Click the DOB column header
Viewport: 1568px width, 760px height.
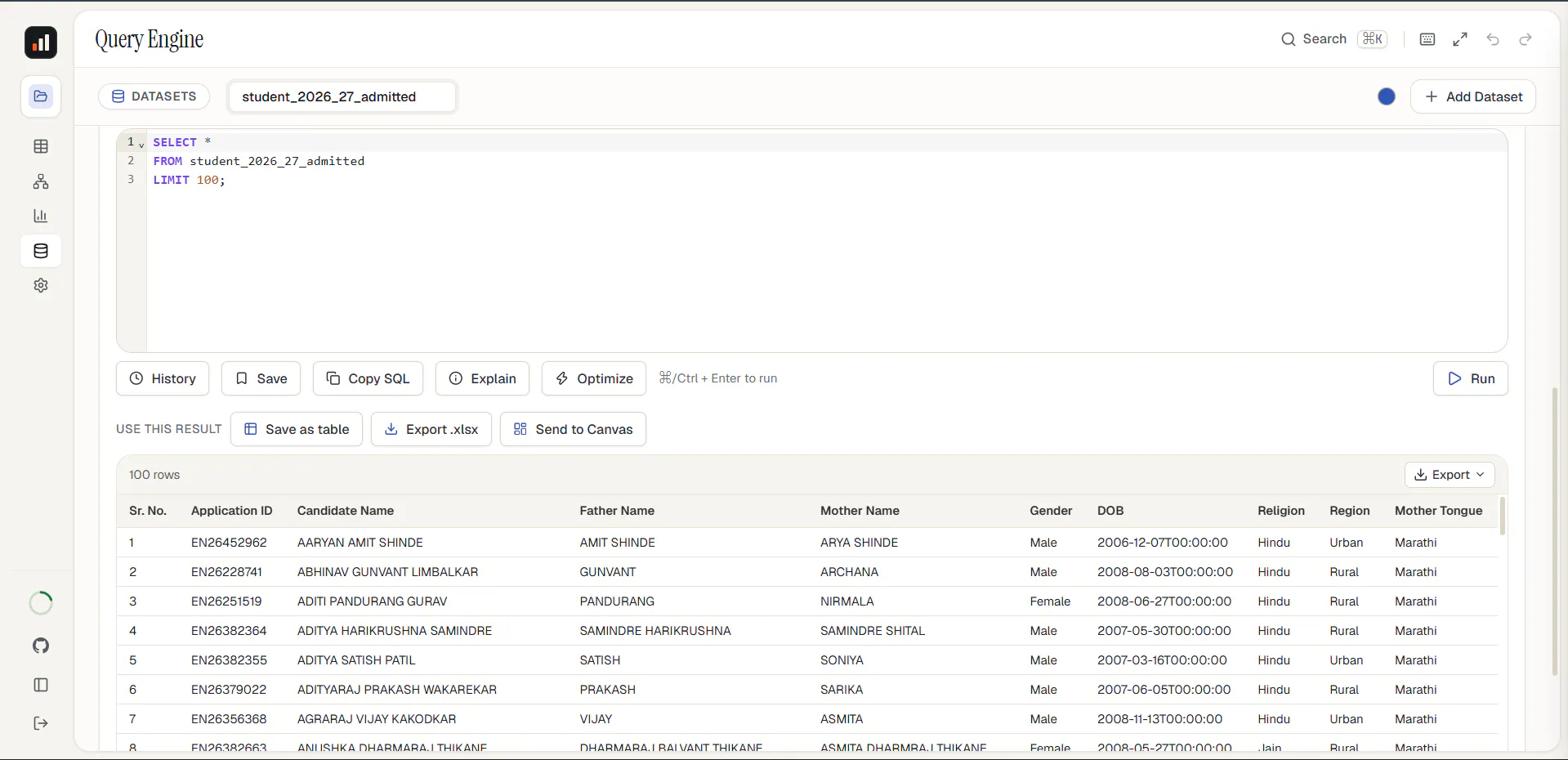pos(1110,511)
